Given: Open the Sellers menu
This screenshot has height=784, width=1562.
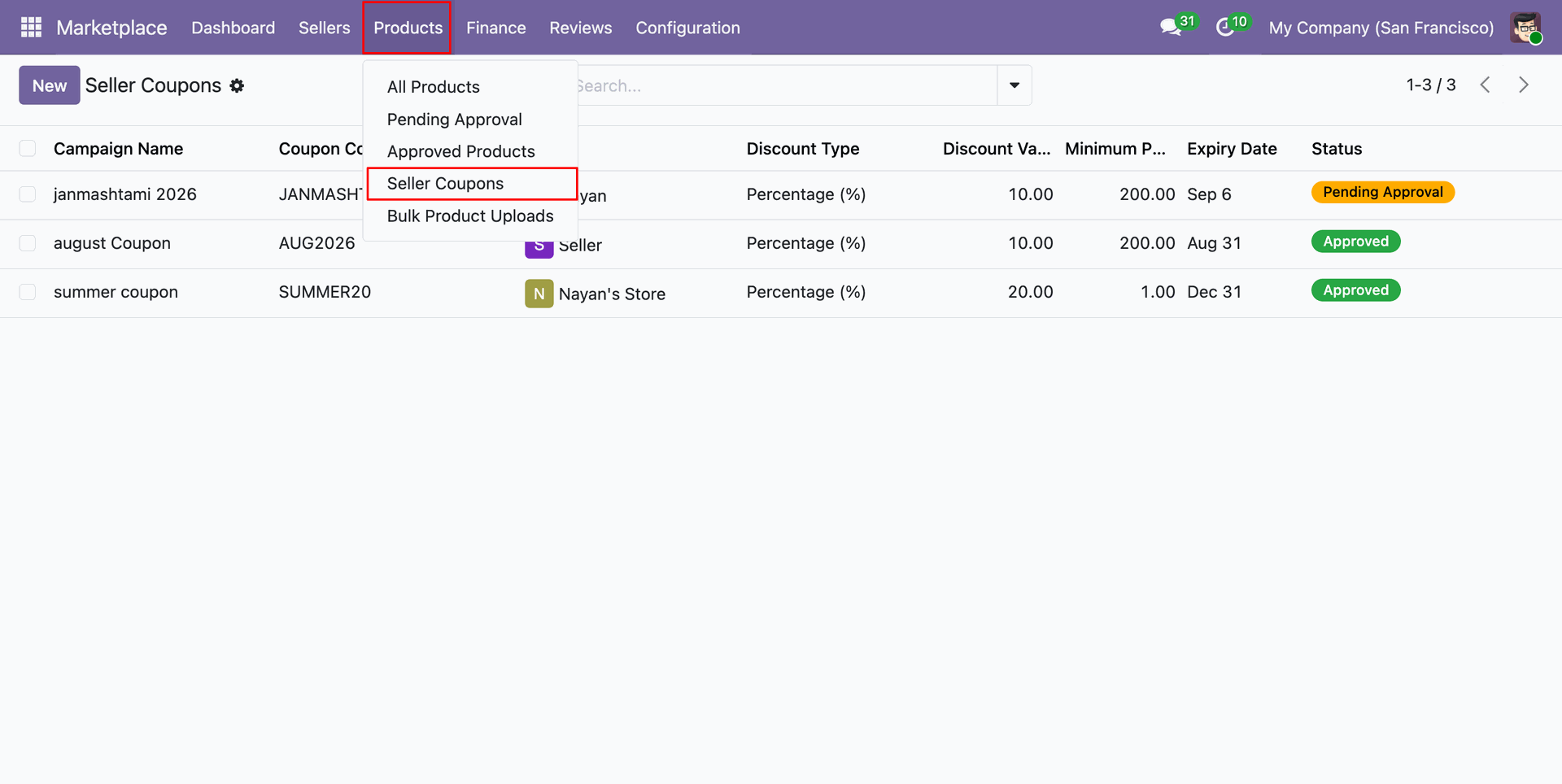Looking at the screenshot, I should [x=324, y=28].
